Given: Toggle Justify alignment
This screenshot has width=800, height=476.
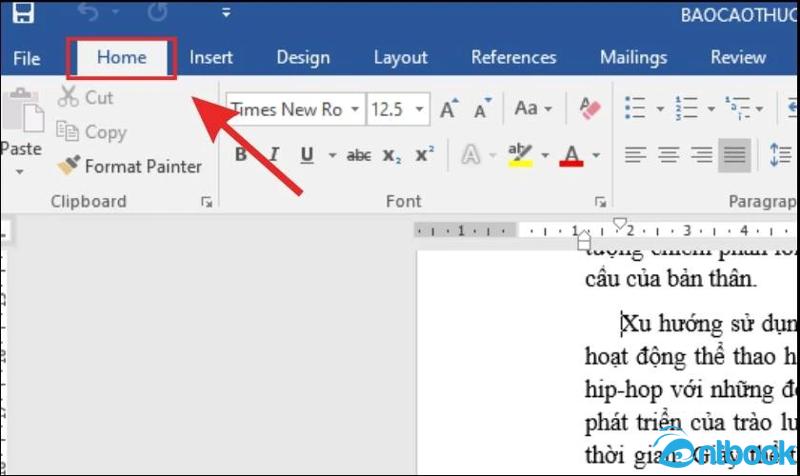Looking at the screenshot, I should (734, 155).
